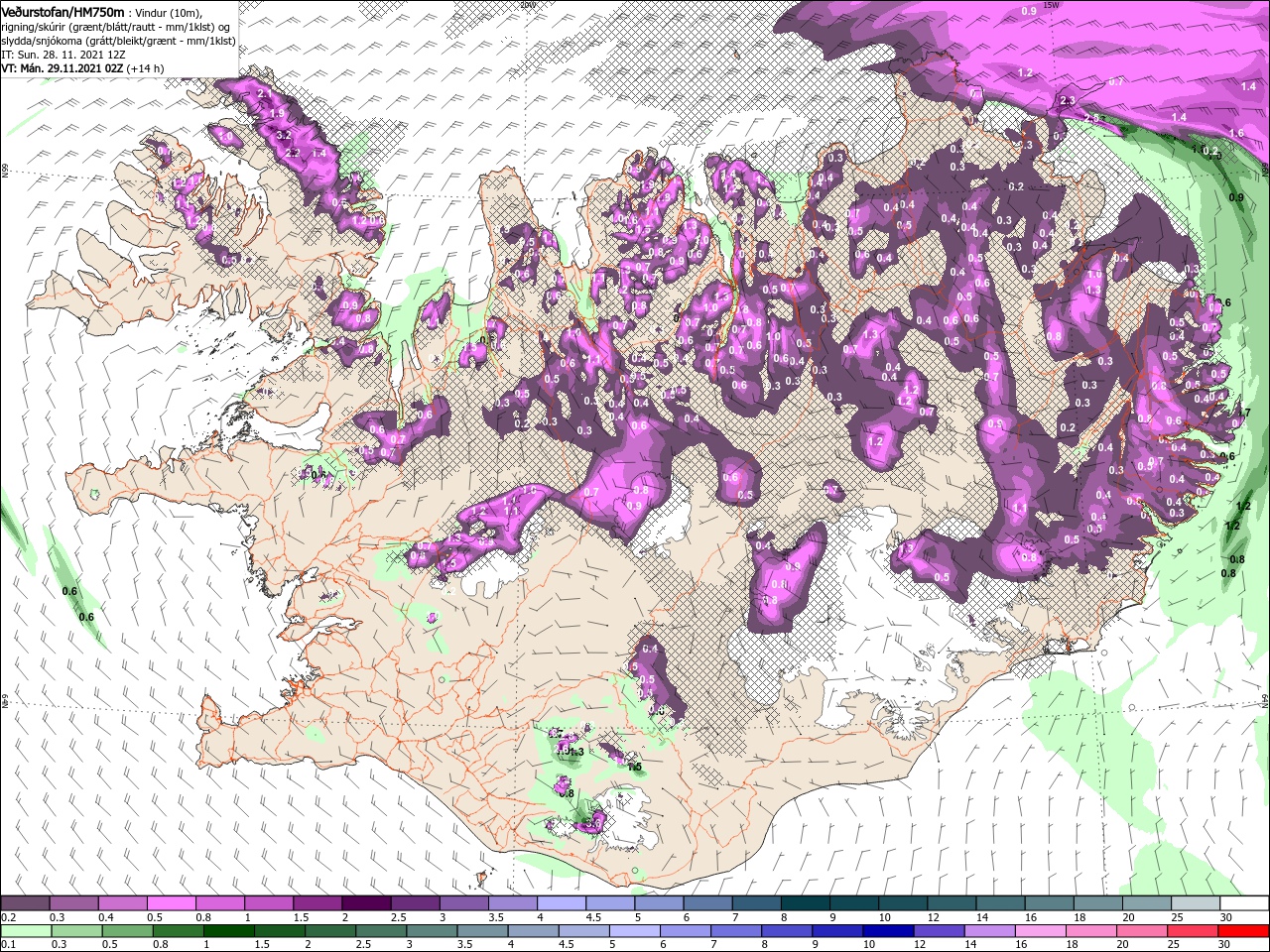Choose the 0.4 orchid swatch in upper snow legend

click(122, 903)
